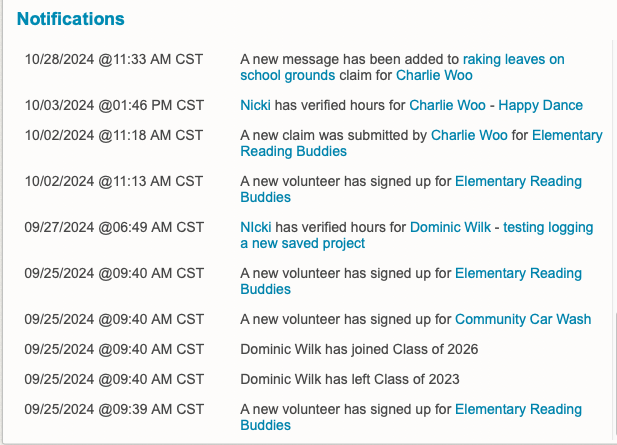Screen dimensions: 617x445
Task: Open the Community Car Wash link
Action: click(522, 319)
